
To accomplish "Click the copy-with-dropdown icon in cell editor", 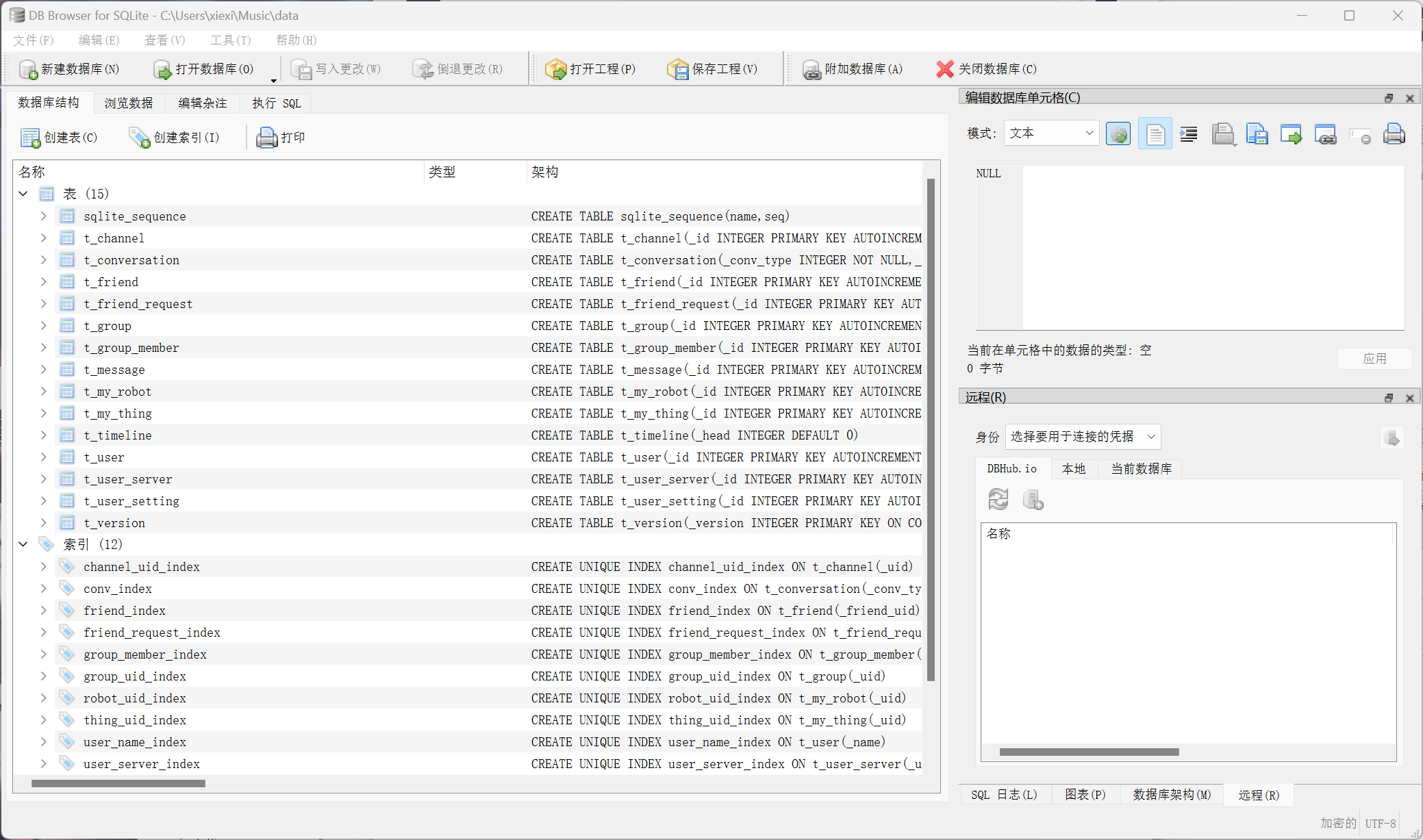I will (1223, 134).
